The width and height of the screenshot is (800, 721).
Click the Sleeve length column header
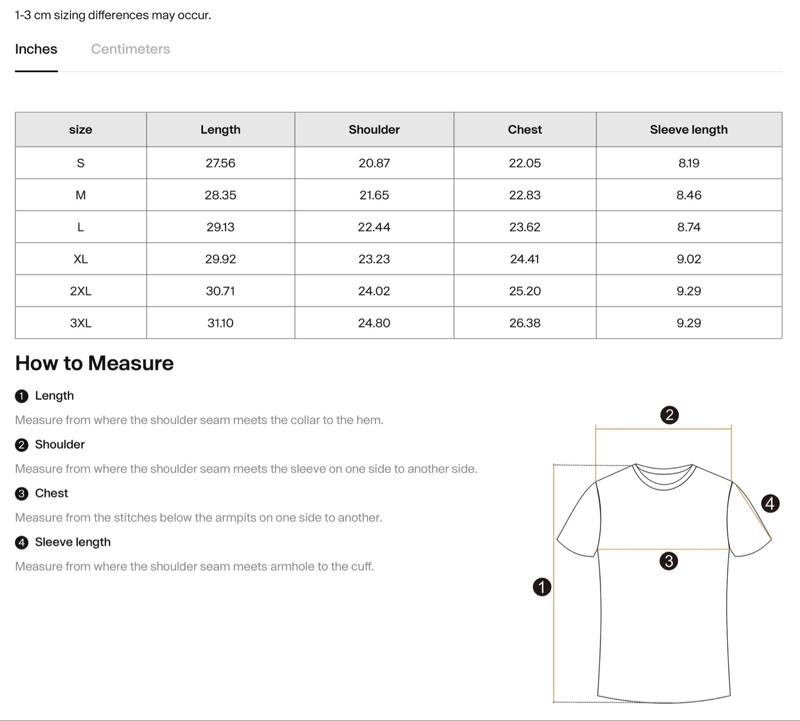689,130
